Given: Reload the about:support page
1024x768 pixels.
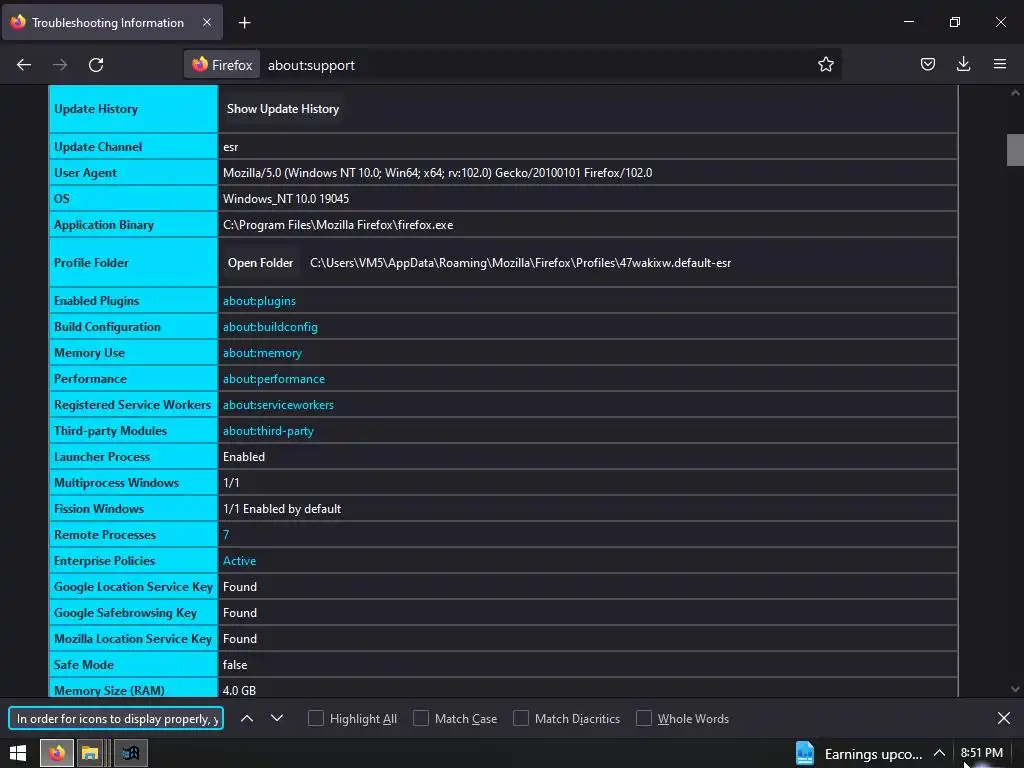Looking at the screenshot, I should point(96,65).
